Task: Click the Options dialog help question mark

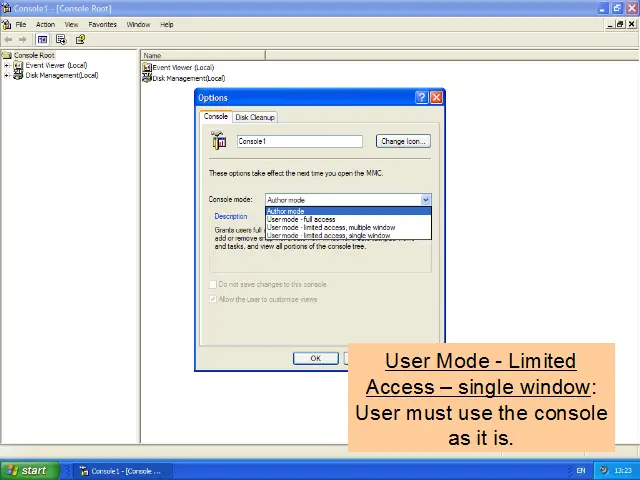Action: pyautogui.click(x=421, y=98)
